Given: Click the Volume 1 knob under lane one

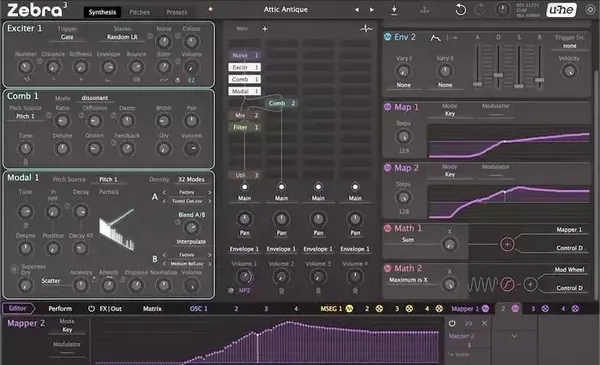Looking at the screenshot, I should click(x=245, y=276).
